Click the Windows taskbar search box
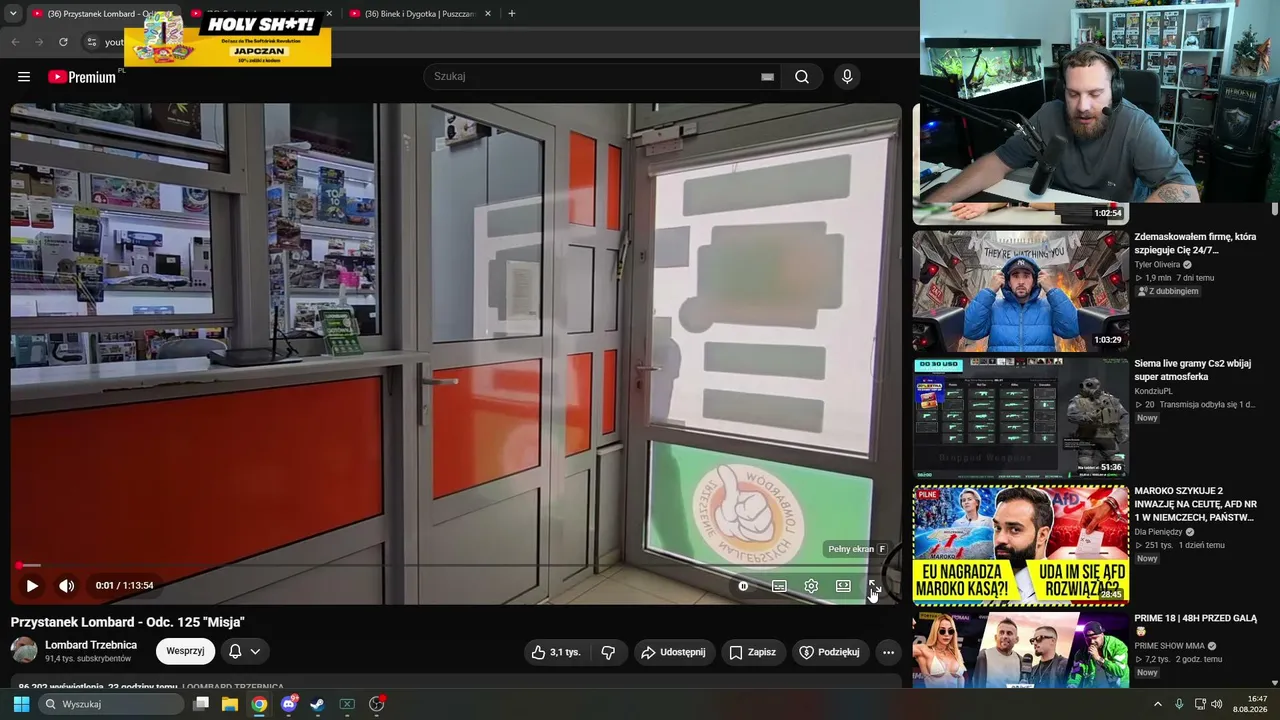1280x720 pixels. point(111,704)
